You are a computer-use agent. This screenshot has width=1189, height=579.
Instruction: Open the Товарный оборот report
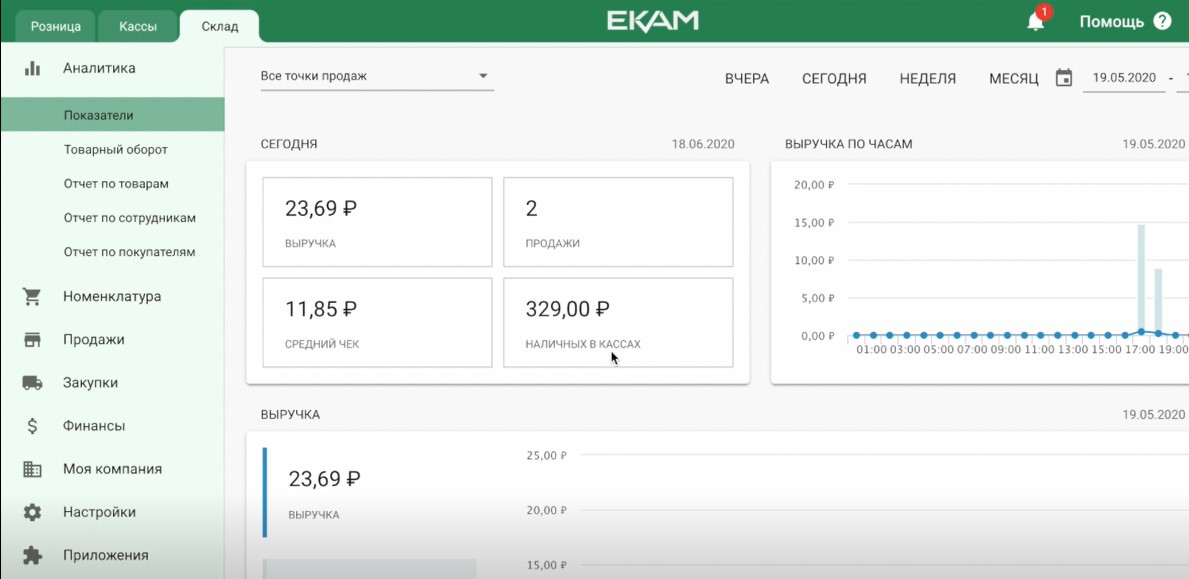(115, 150)
